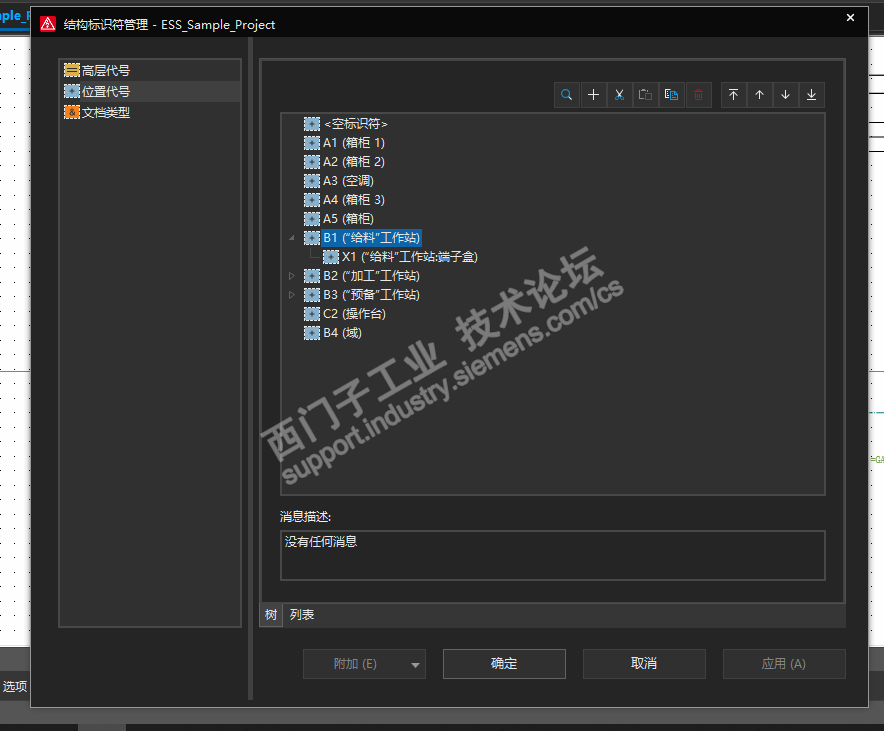Select A2 (箱柜 2) entry

[x=353, y=162]
